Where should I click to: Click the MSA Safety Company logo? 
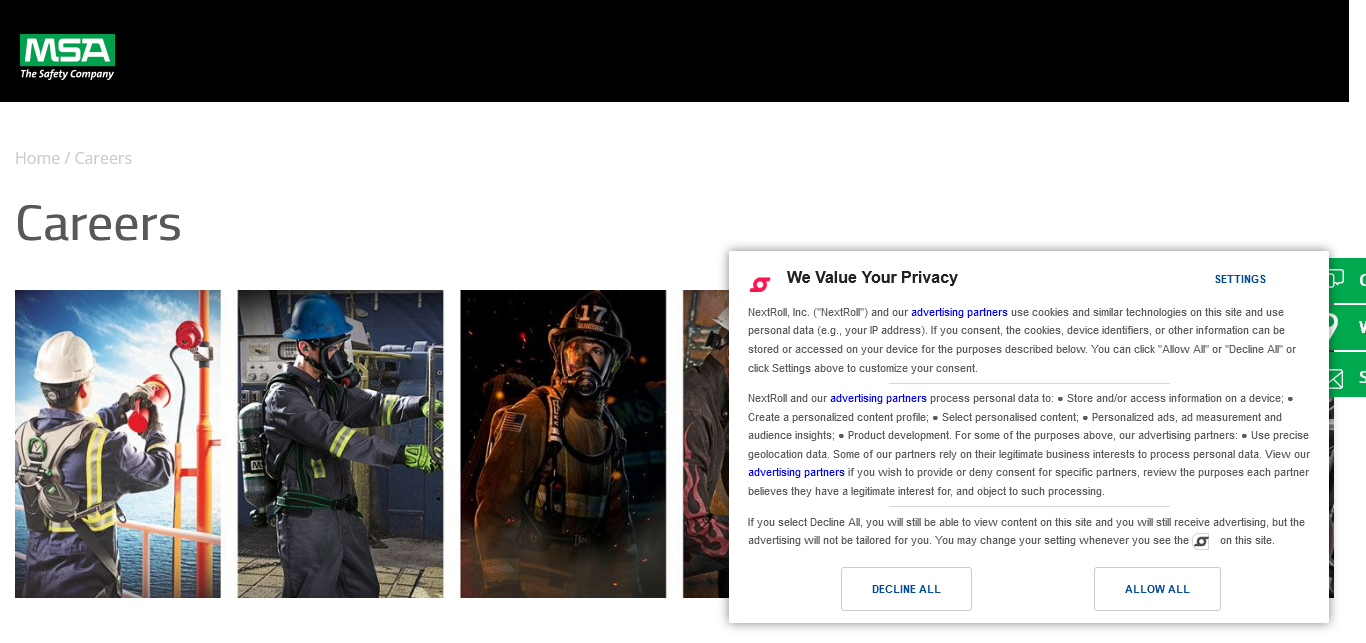point(67,57)
